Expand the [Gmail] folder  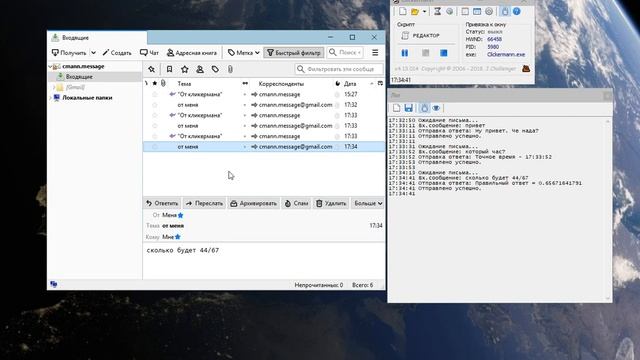tap(53, 87)
